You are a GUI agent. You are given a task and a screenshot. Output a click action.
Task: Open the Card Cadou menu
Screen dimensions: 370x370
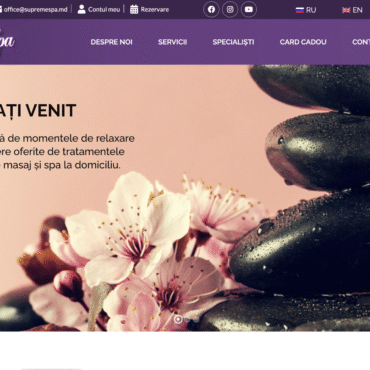303,42
